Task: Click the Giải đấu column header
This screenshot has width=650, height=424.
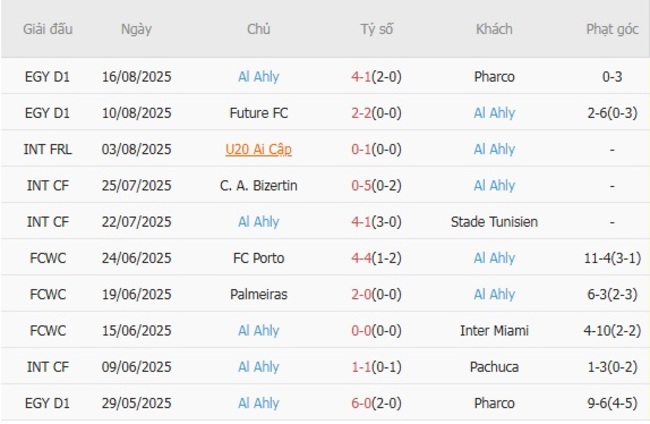Action: (49, 29)
